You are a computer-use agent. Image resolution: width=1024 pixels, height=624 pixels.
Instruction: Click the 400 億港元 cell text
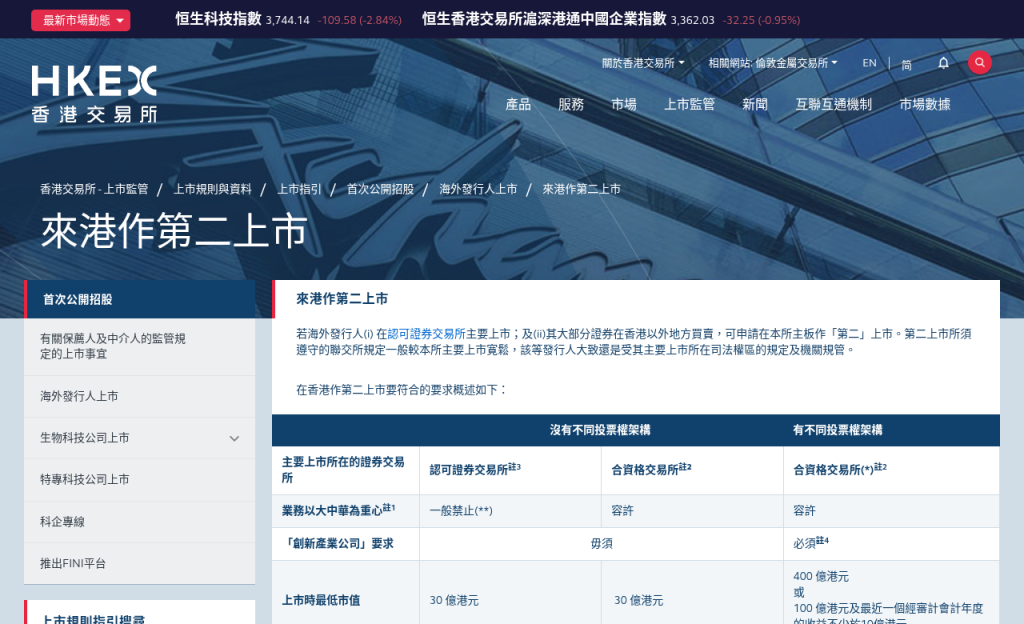[821, 576]
